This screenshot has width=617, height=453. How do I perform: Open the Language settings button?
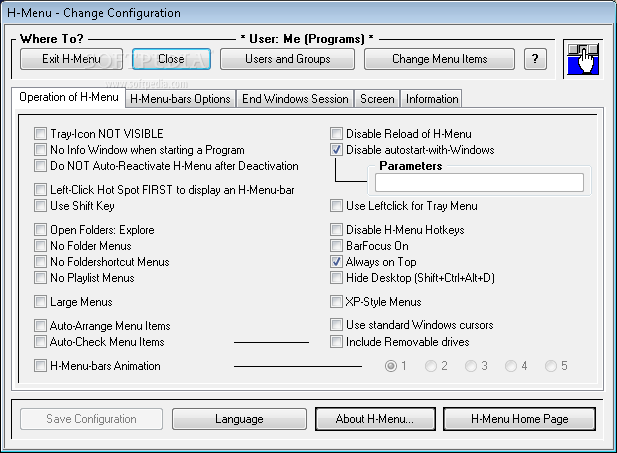[239, 419]
